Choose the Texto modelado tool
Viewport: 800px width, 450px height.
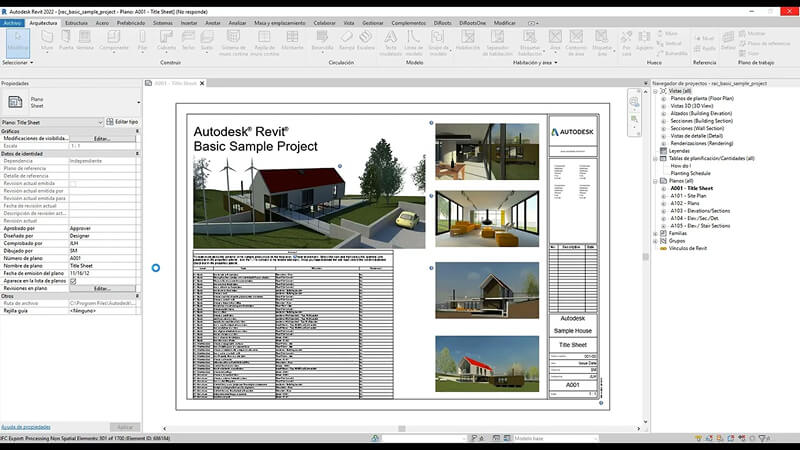391,43
